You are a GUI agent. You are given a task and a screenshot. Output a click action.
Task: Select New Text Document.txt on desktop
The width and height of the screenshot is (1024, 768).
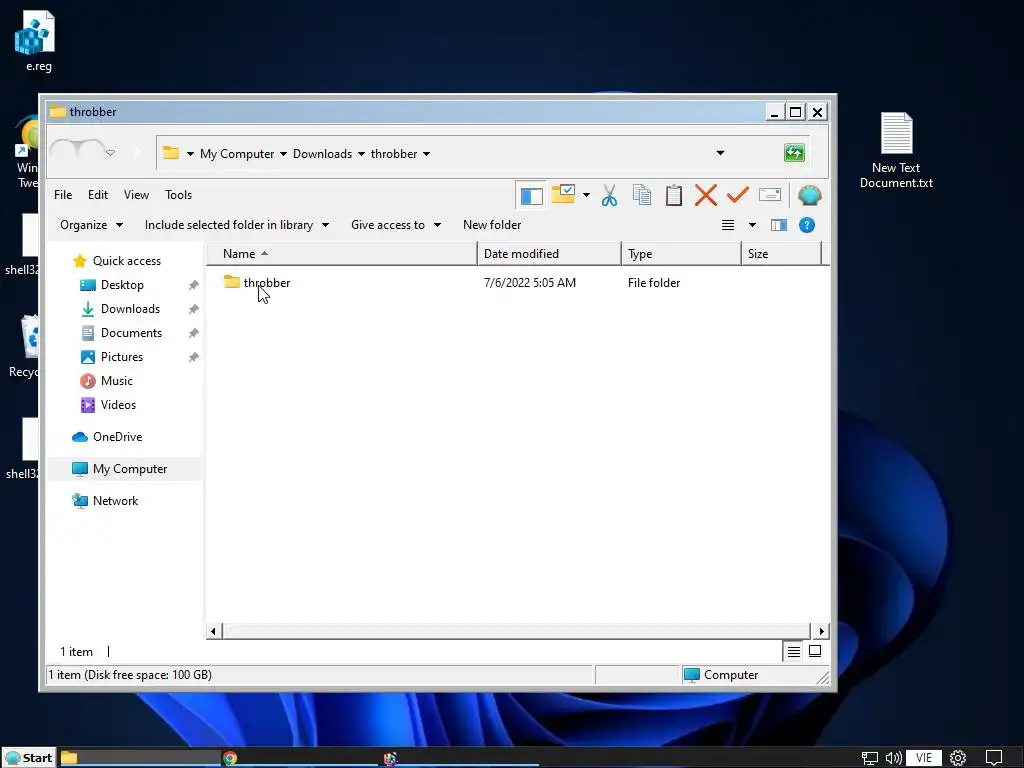pos(896,150)
